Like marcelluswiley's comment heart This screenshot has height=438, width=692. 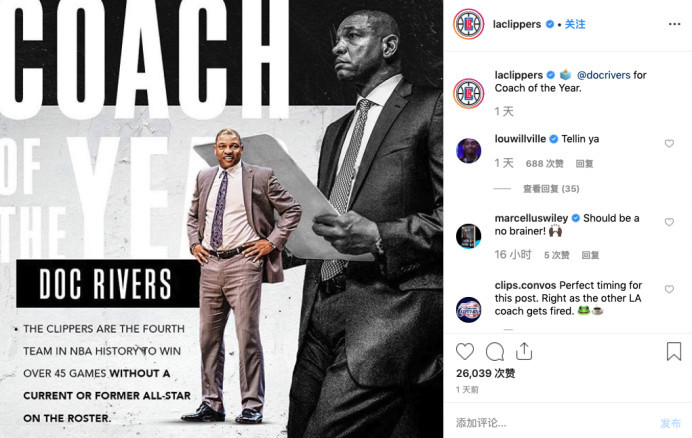[669, 222]
